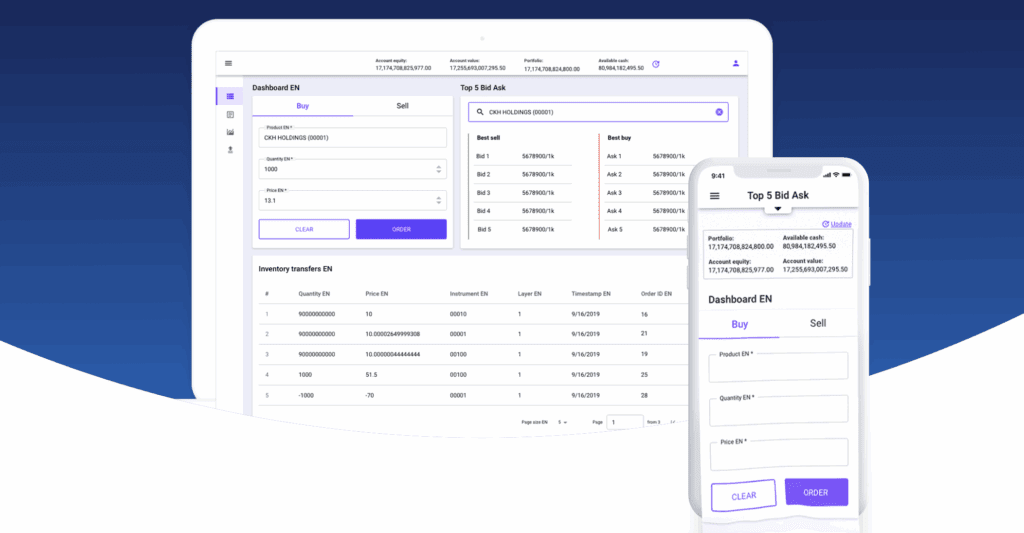Viewport: 1024px width, 533px height.
Task: Open the user profile icon in header
Action: click(x=736, y=63)
